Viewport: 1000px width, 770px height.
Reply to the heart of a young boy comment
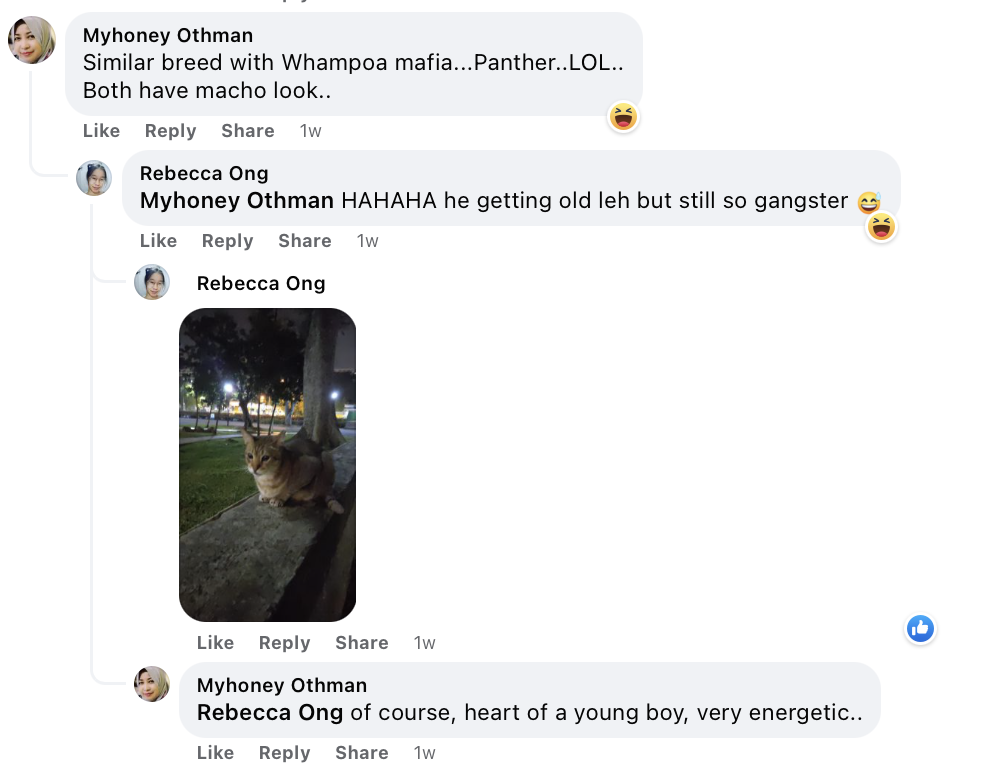tap(284, 753)
